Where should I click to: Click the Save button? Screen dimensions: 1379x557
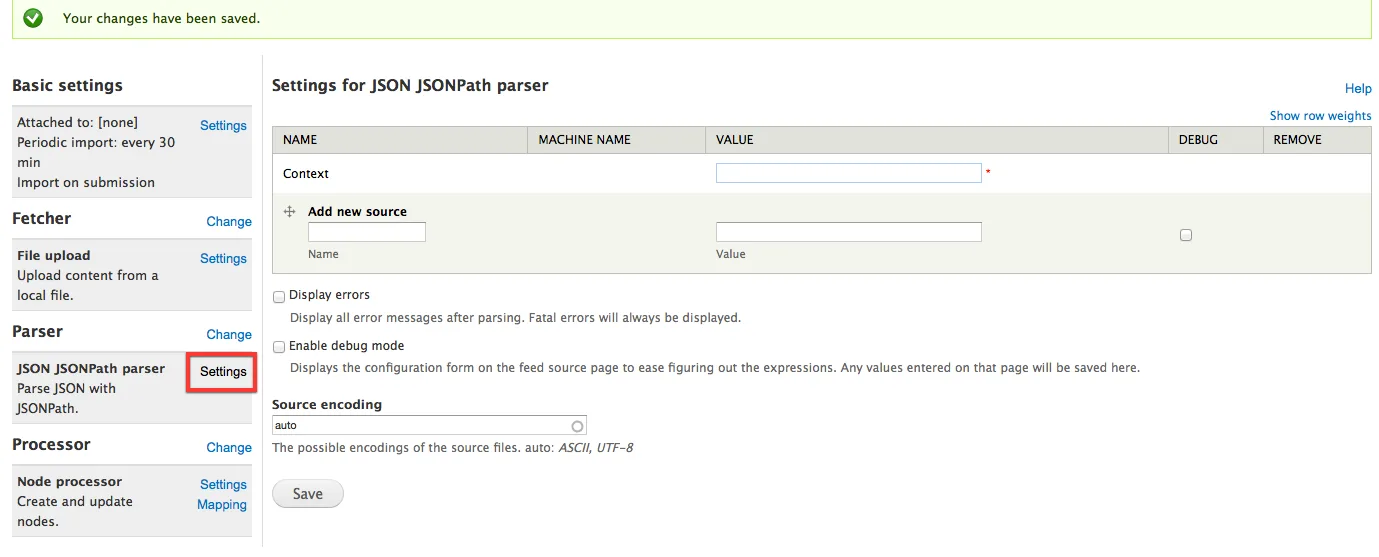tap(307, 494)
